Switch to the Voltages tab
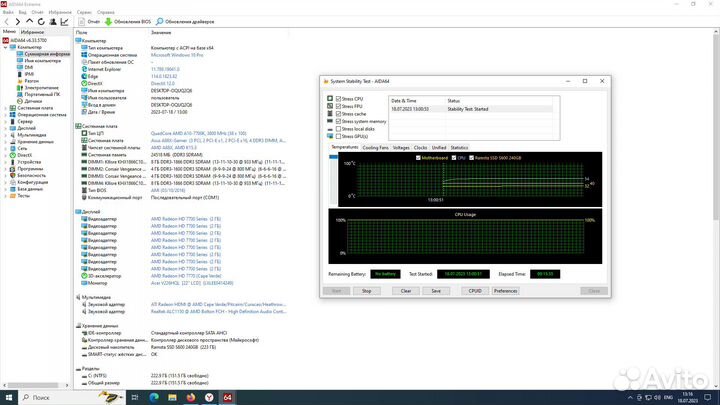This screenshot has width=720, height=405. 401,147
